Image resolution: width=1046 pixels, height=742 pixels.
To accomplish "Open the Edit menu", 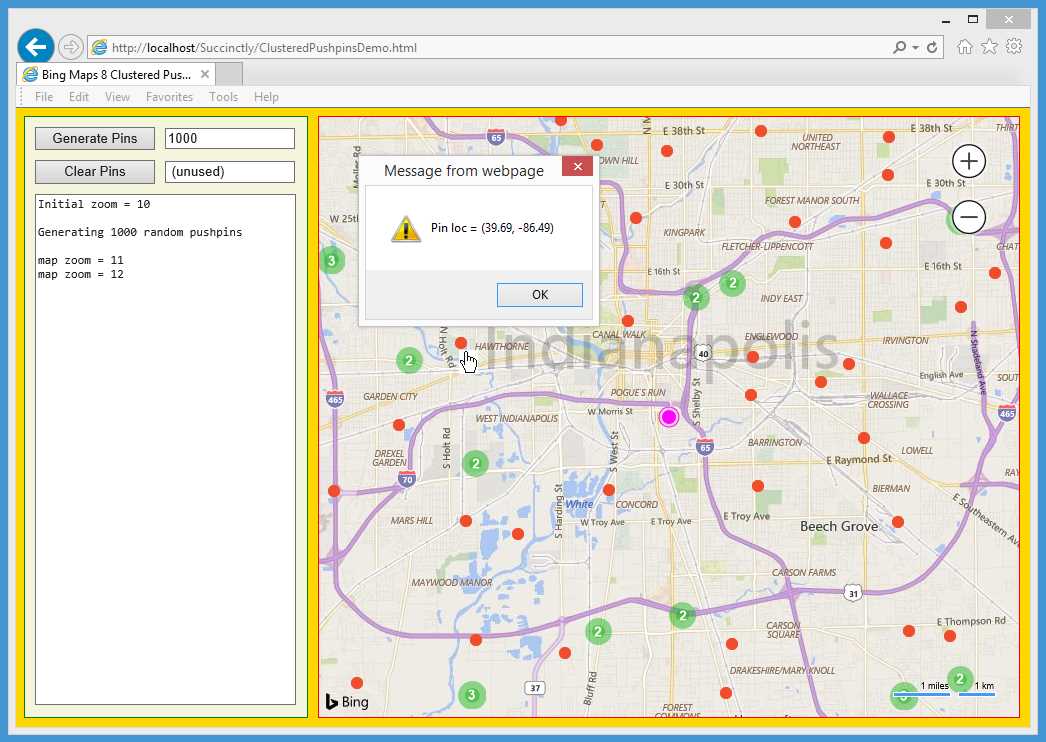I will coord(79,97).
